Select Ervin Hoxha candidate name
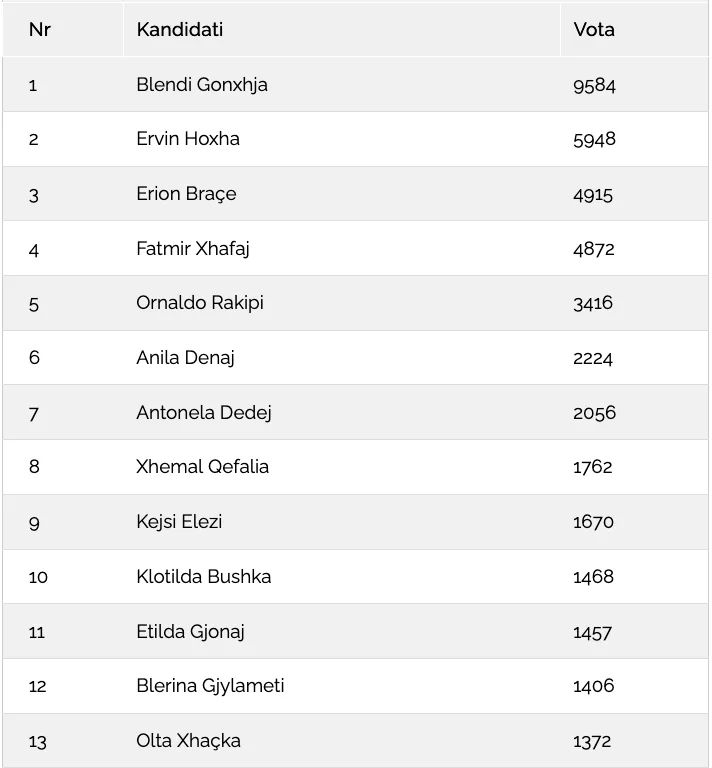This screenshot has width=712, height=768. pyautogui.click(x=188, y=139)
